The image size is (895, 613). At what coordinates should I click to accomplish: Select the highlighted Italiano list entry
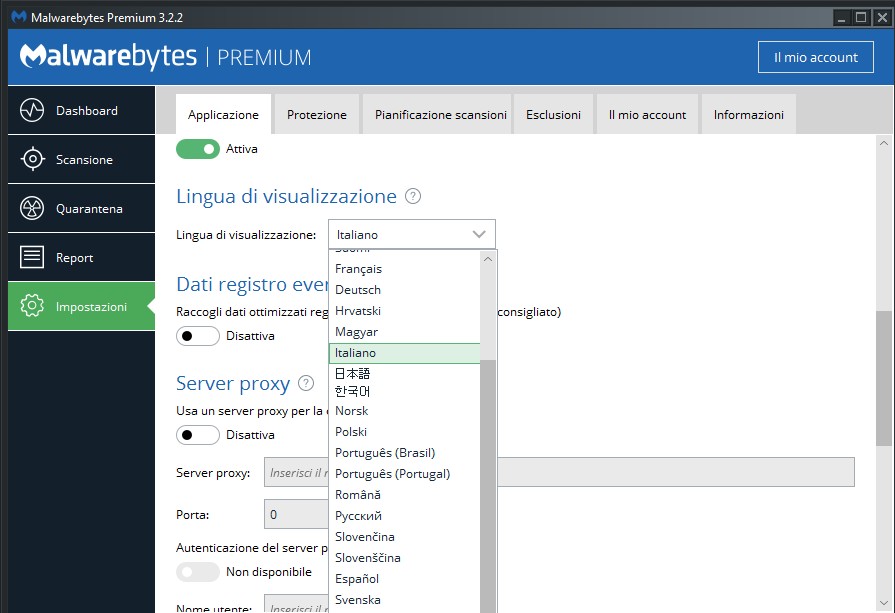tap(405, 353)
